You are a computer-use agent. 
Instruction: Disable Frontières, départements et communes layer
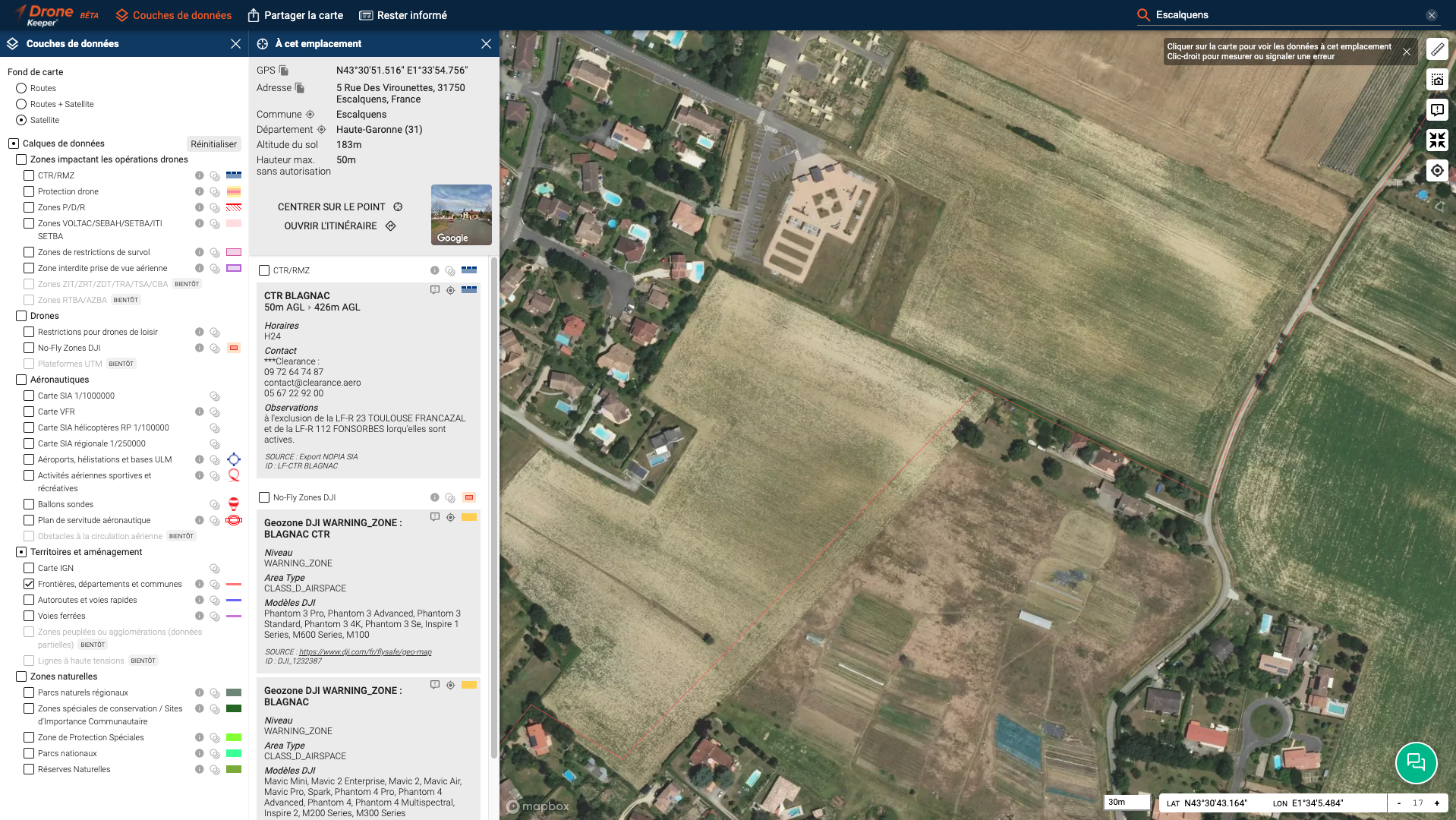point(29,584)
